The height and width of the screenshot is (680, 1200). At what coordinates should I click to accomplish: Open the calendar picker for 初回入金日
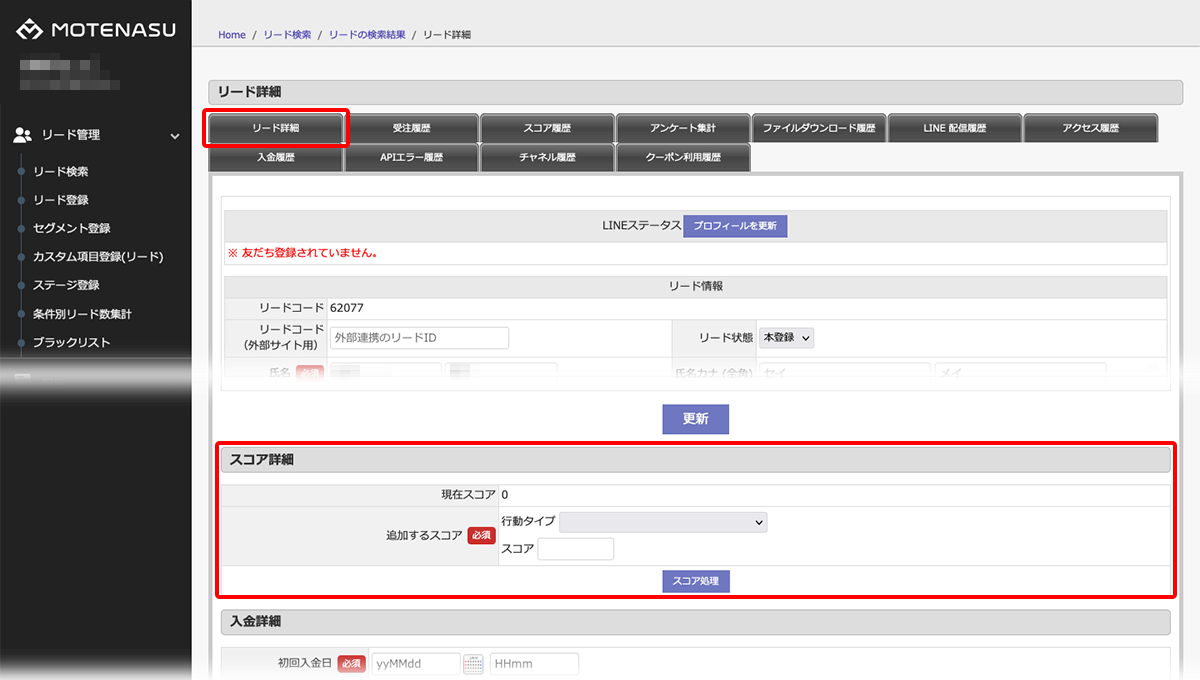[x=473, y=664]
